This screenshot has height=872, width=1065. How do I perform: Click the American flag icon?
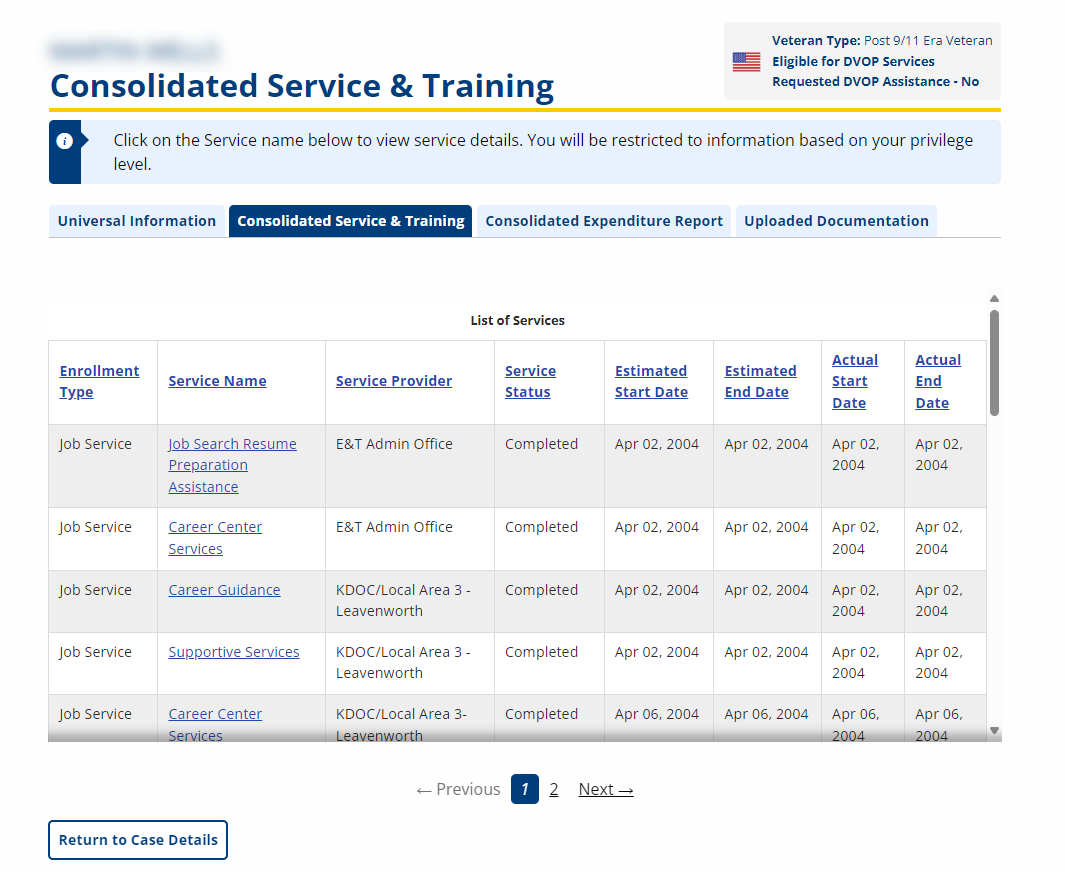[746, 62]
